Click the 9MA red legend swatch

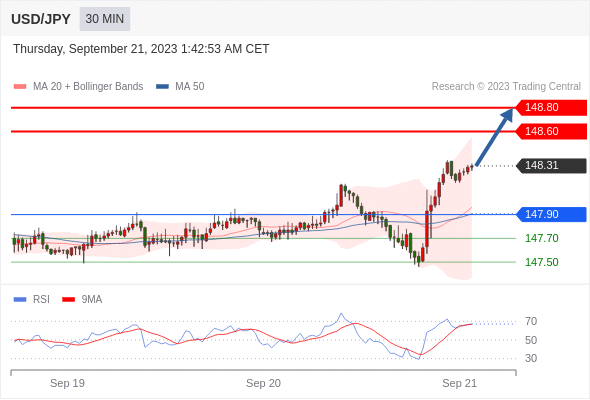(x=68, y=300)
